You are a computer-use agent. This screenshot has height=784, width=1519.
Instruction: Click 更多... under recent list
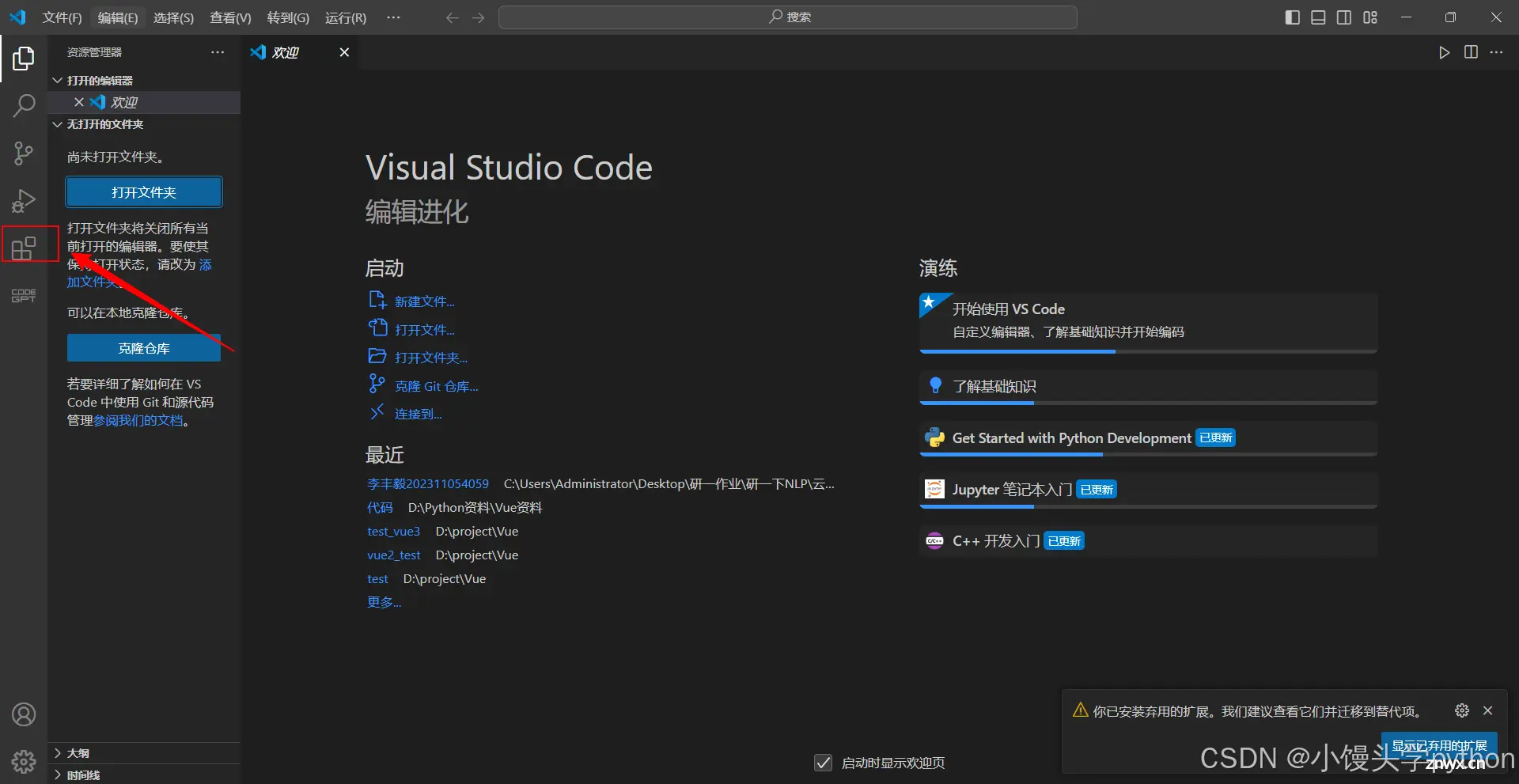tap(384, 602)
